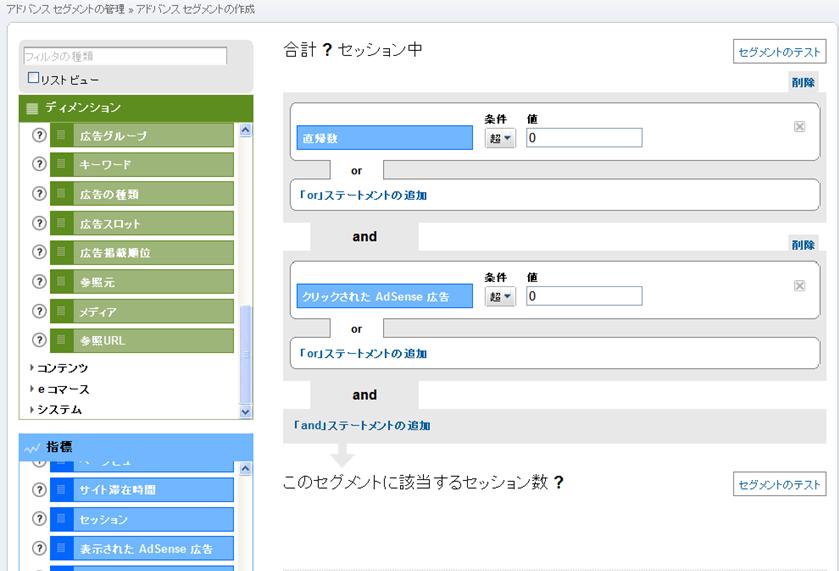Select the 参照URL dimension item
The width and height of the screenshot is (839, 571).
(142, 340)
